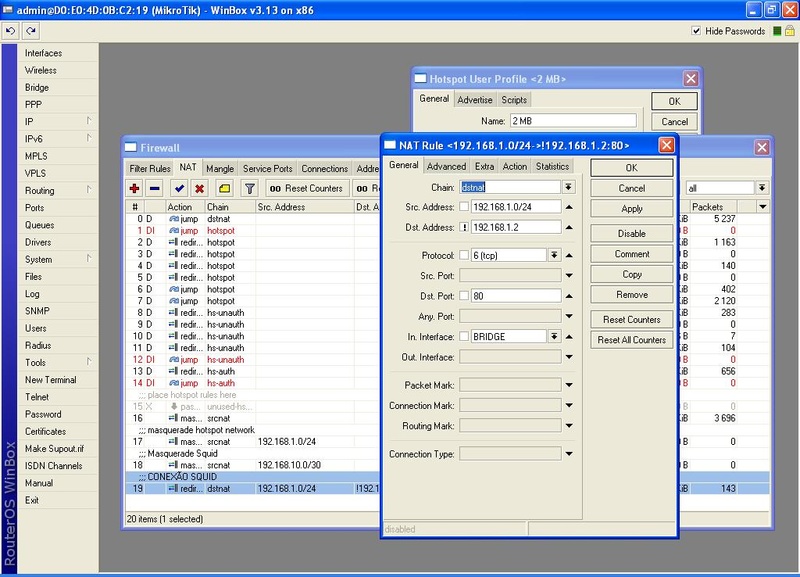
Task: Switch to the Mangle tab in Firewall
Action: pos(220,168)
